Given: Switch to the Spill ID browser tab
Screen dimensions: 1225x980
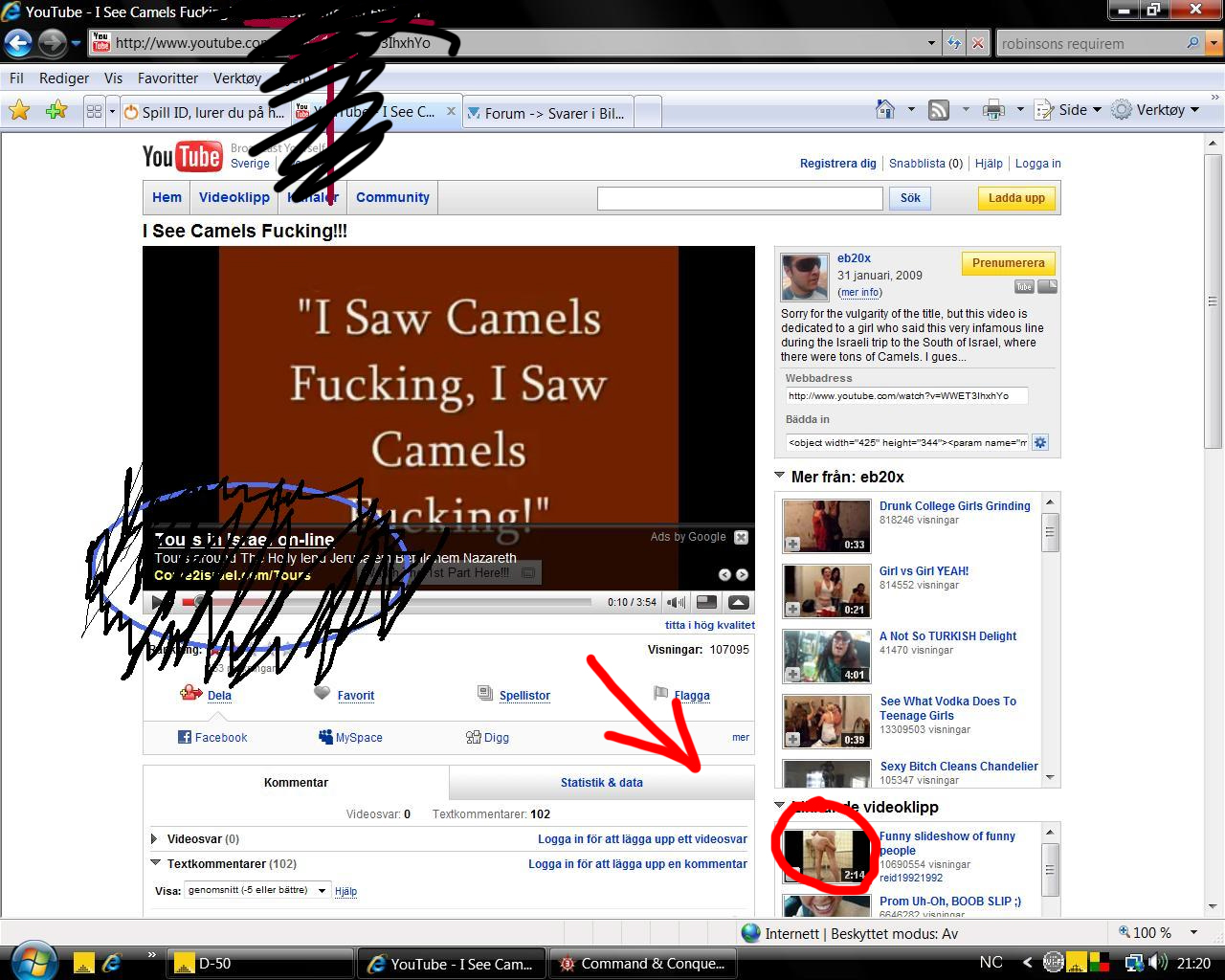Looking at the screenshot, I should tap(205, 112).
